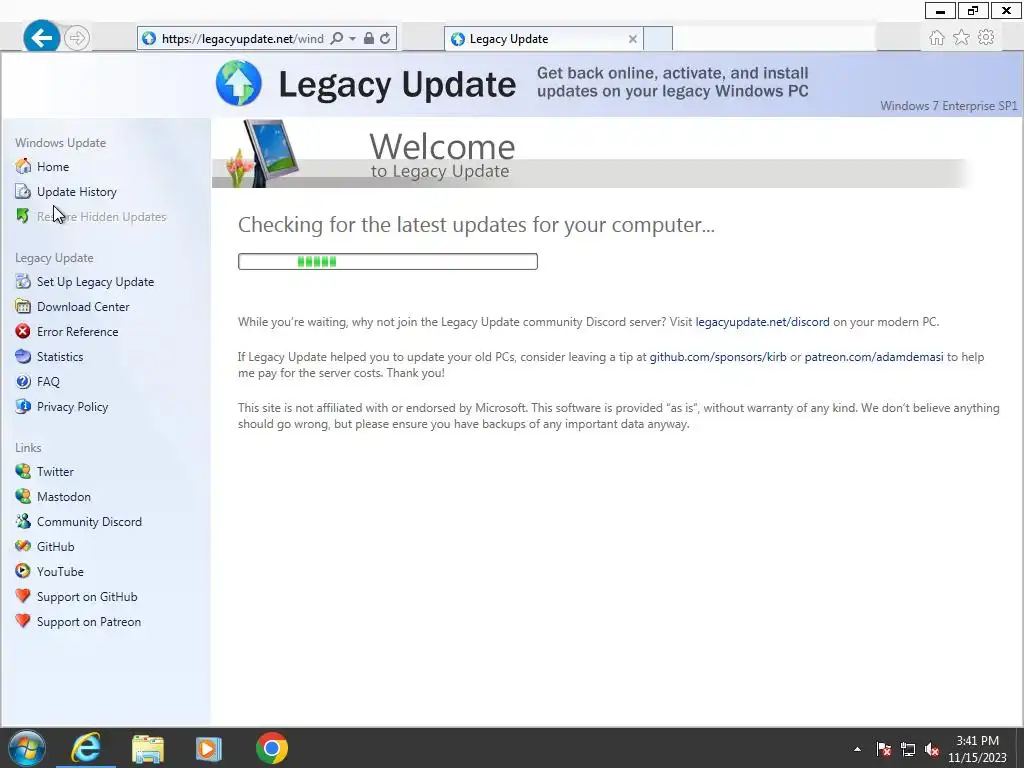Show hidden tray icons arrow
Viewport: 1024px width, 768px height.
pos(857,749)
